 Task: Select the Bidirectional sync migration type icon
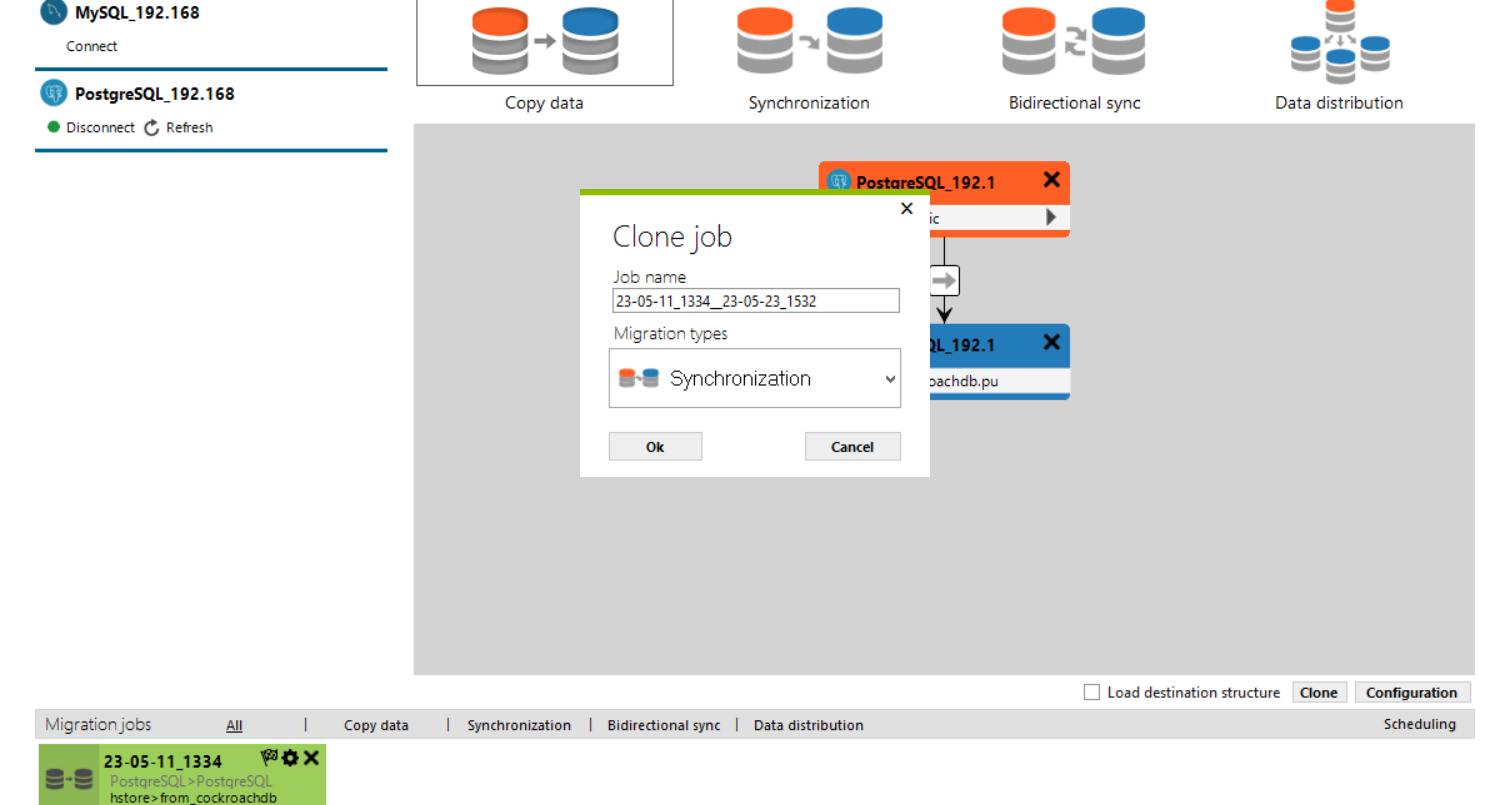(1074, 42)
